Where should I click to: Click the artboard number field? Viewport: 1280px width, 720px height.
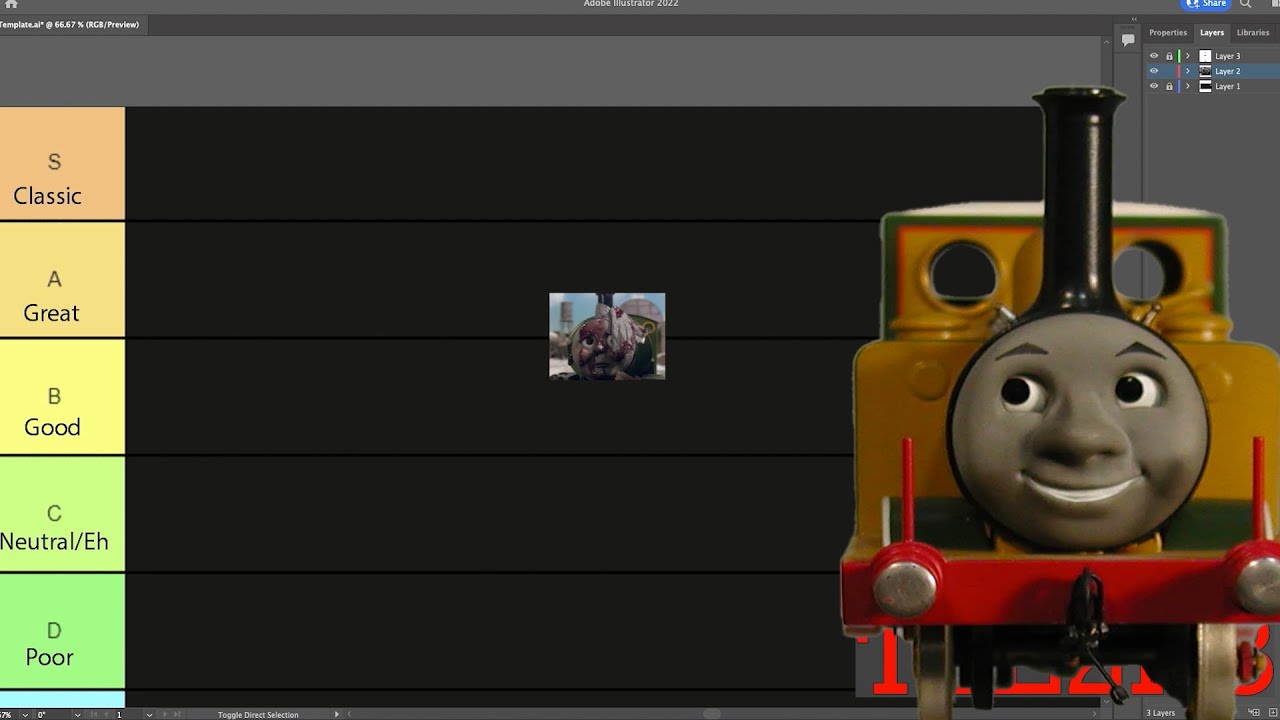tap(127, 715)
